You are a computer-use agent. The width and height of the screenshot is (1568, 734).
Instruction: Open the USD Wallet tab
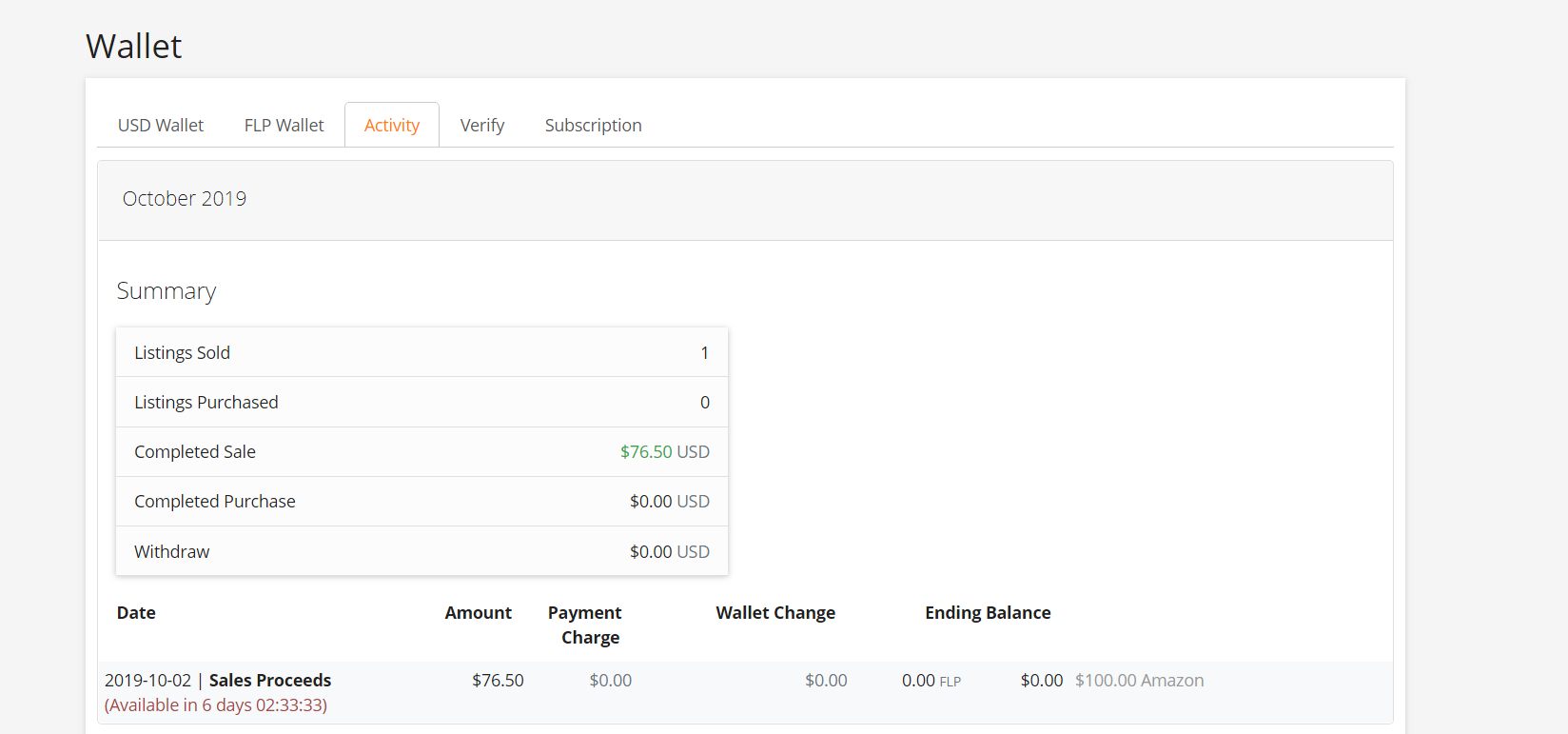coord(161,126)
